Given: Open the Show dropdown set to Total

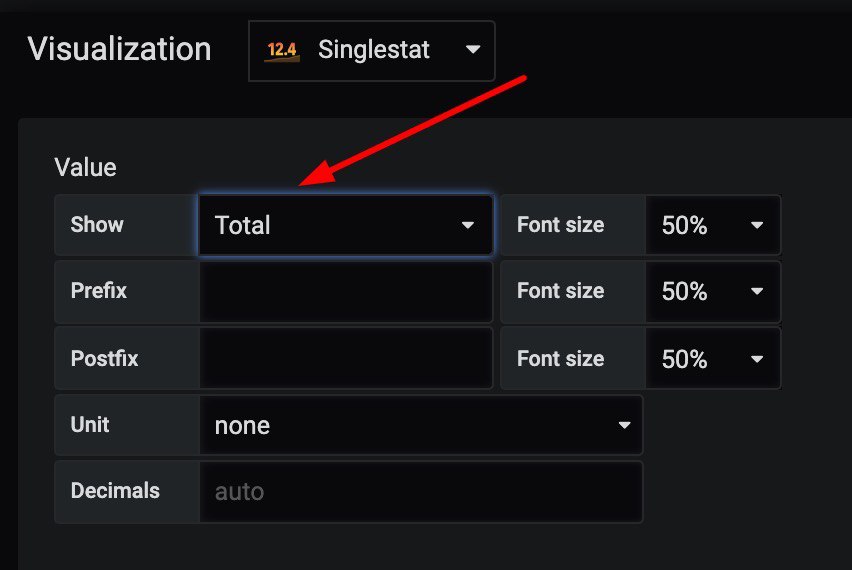Looking at the screenshot, I should coord(346,225).
